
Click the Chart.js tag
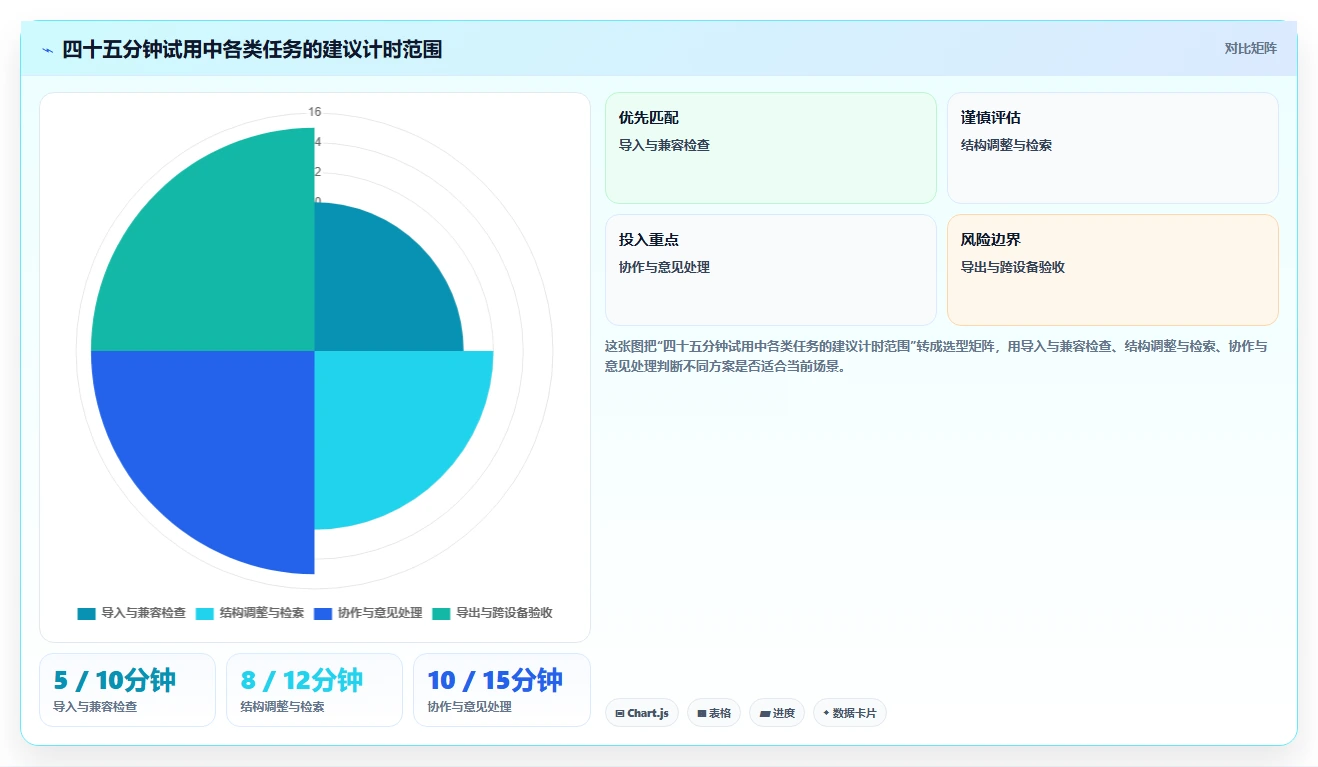pyautogui.click(x=642, y=713)
